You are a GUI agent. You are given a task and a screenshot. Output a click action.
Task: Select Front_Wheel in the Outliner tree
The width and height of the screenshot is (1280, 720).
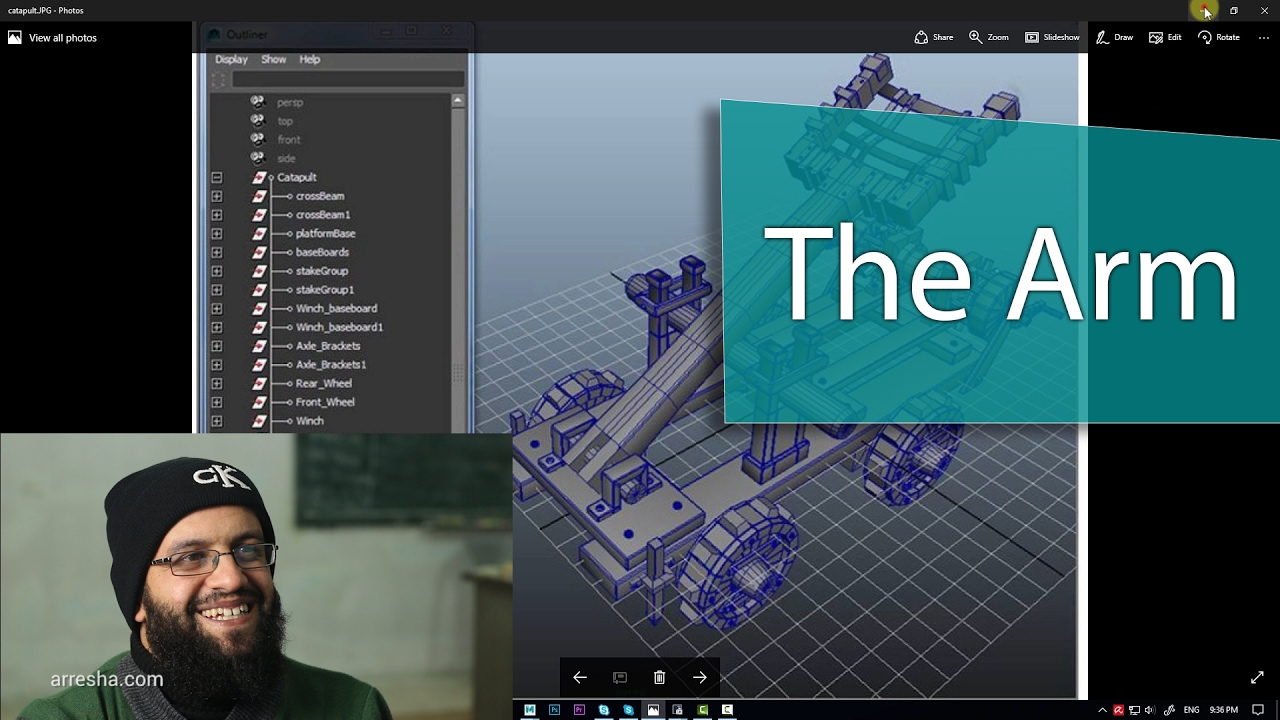click(325, 402)
